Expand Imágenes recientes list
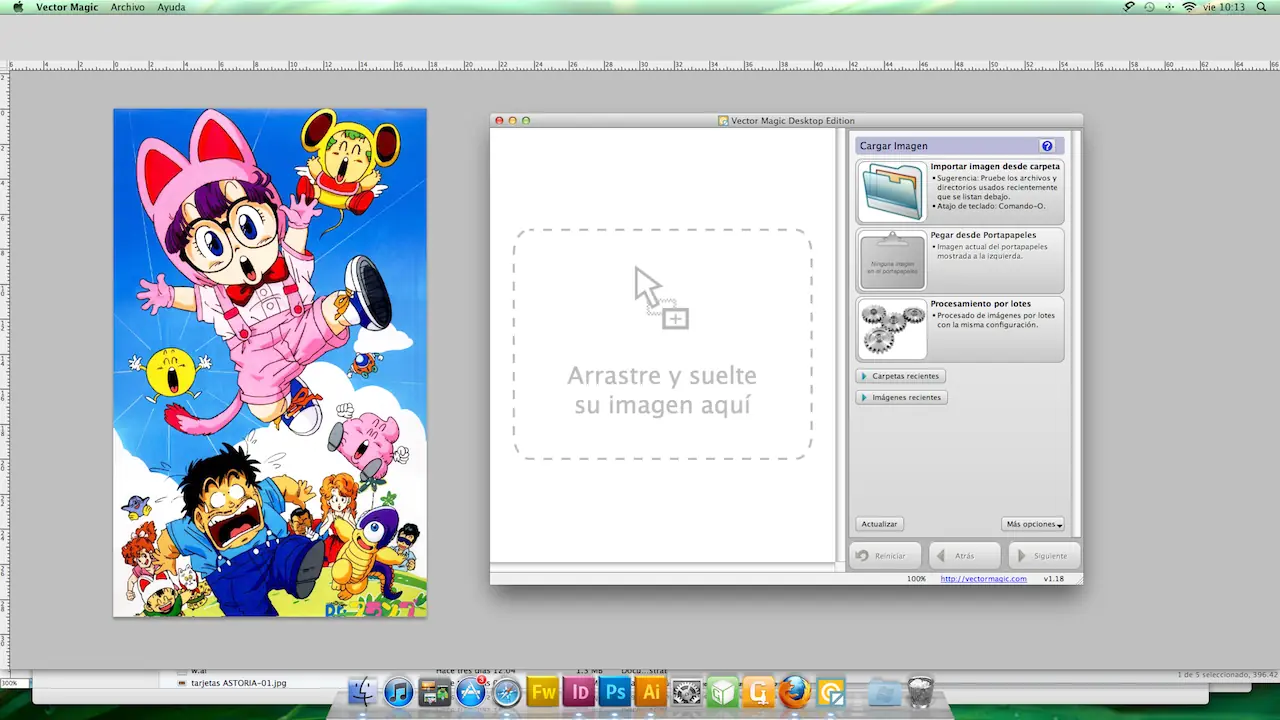 click(902, 397)
